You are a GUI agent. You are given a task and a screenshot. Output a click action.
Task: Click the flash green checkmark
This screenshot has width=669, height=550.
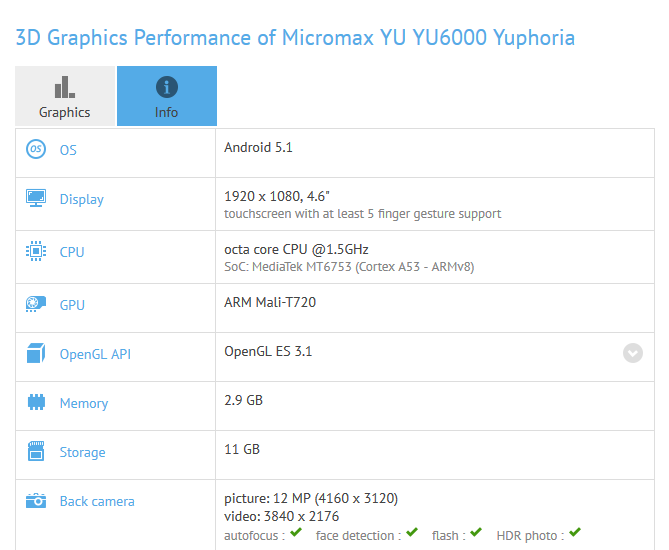coord(475,533)
